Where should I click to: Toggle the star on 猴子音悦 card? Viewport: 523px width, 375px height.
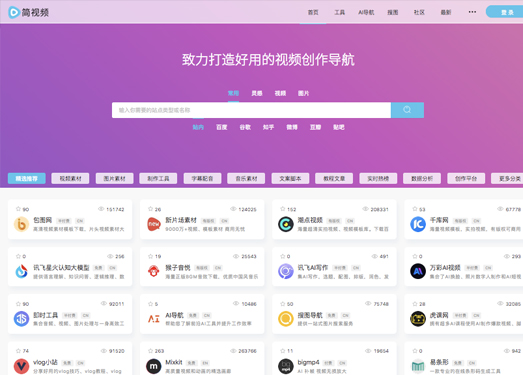pyautogui.click(x=150, y=256)
